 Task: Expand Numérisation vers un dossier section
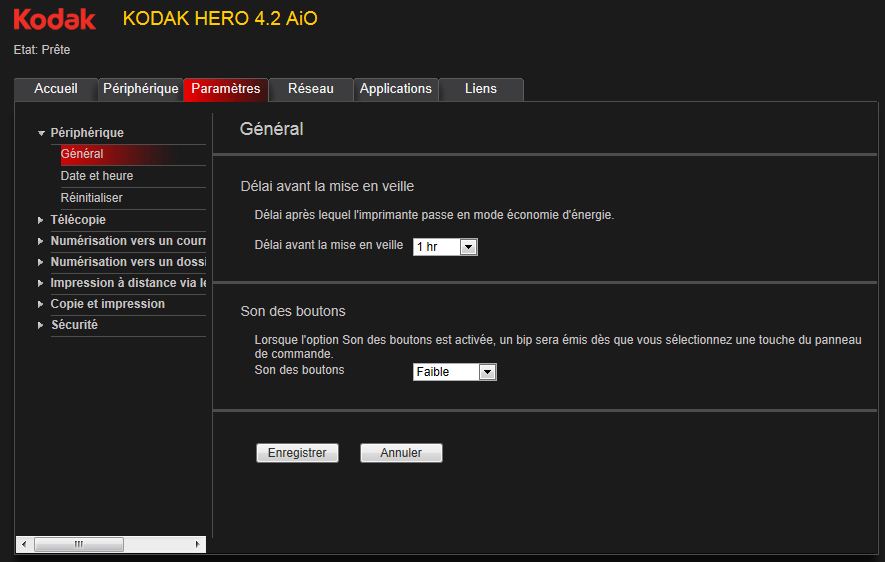click(42, 262)
